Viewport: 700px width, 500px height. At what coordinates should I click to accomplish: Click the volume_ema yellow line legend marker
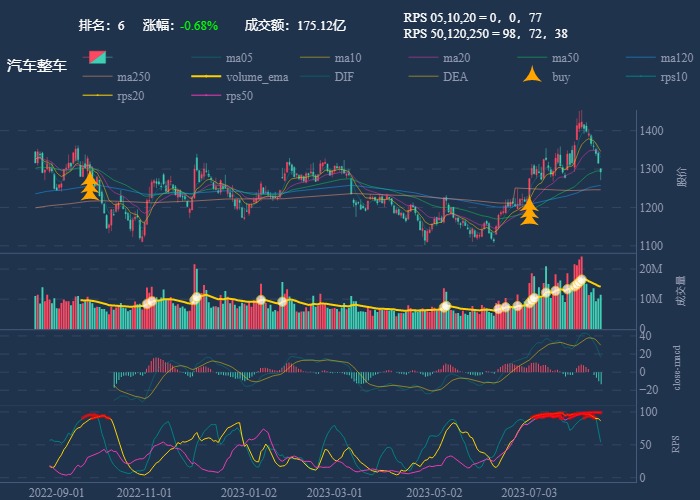pyautogui.click(x=206, y=77)
